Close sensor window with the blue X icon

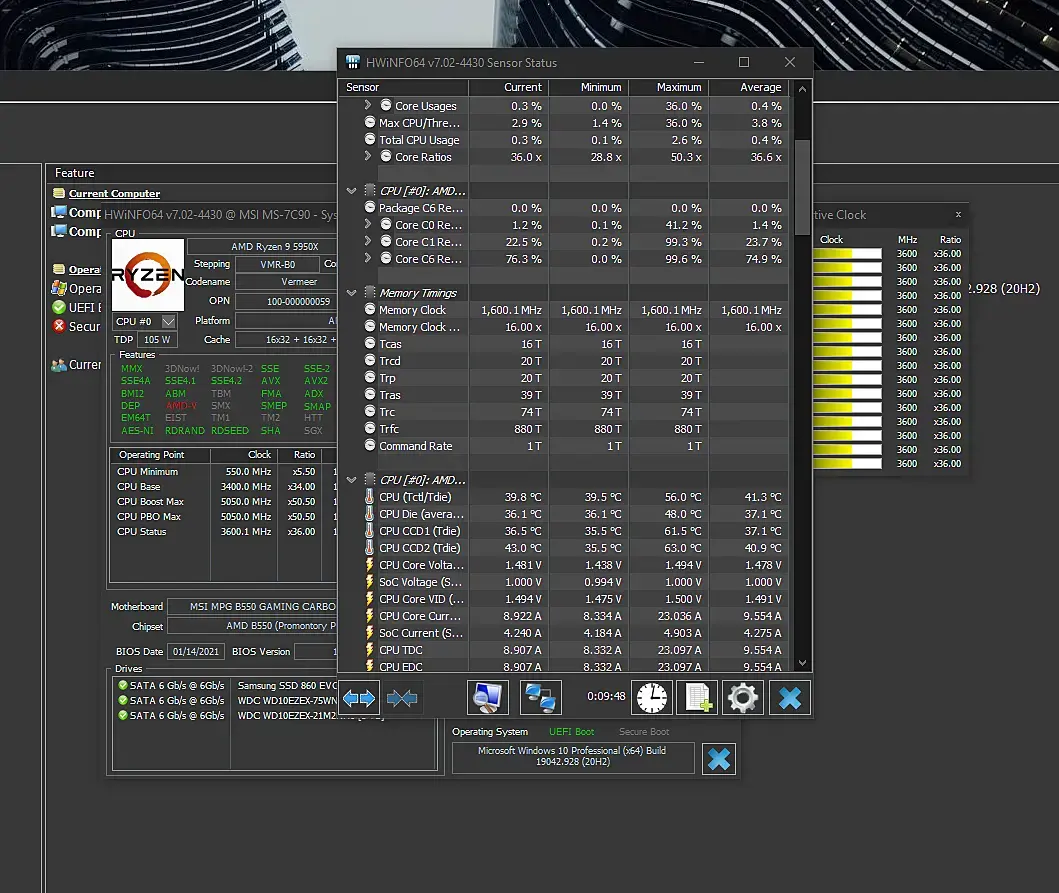pos(790,697)
